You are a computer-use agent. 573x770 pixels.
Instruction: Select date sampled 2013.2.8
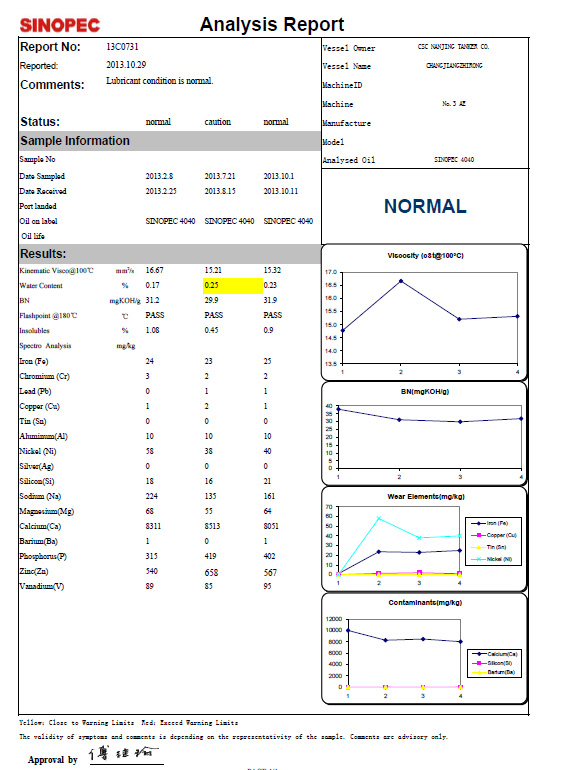pos(159,176)
